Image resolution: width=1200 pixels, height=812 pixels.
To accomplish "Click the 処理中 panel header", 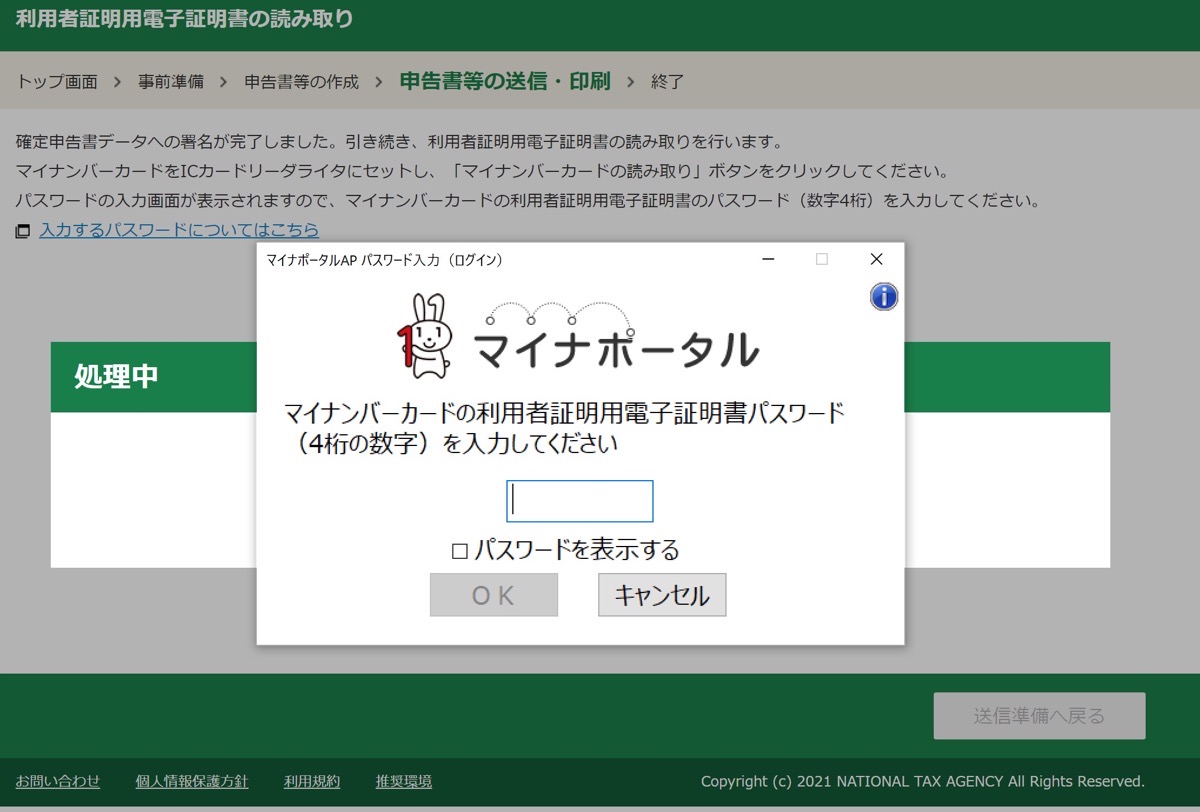I will [x=580, y=377].
